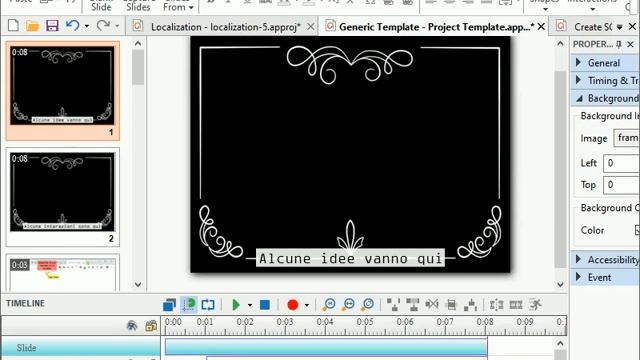Redo the last undone action

(103, 26)
